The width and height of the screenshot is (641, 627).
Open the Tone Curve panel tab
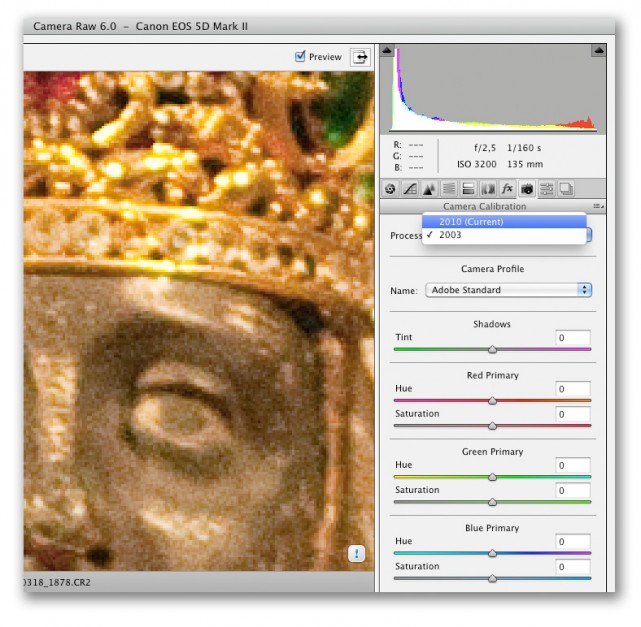click(x=410, y=189)
